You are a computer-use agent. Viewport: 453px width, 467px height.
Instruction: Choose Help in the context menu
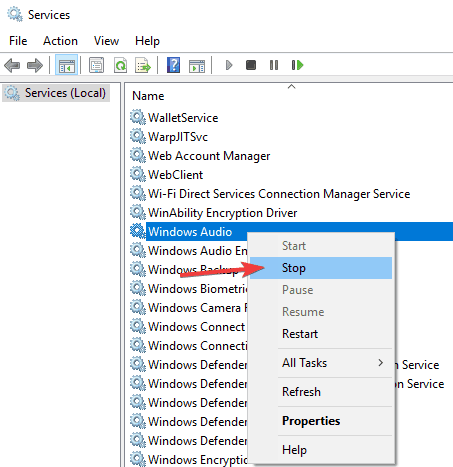pos(321,450)
